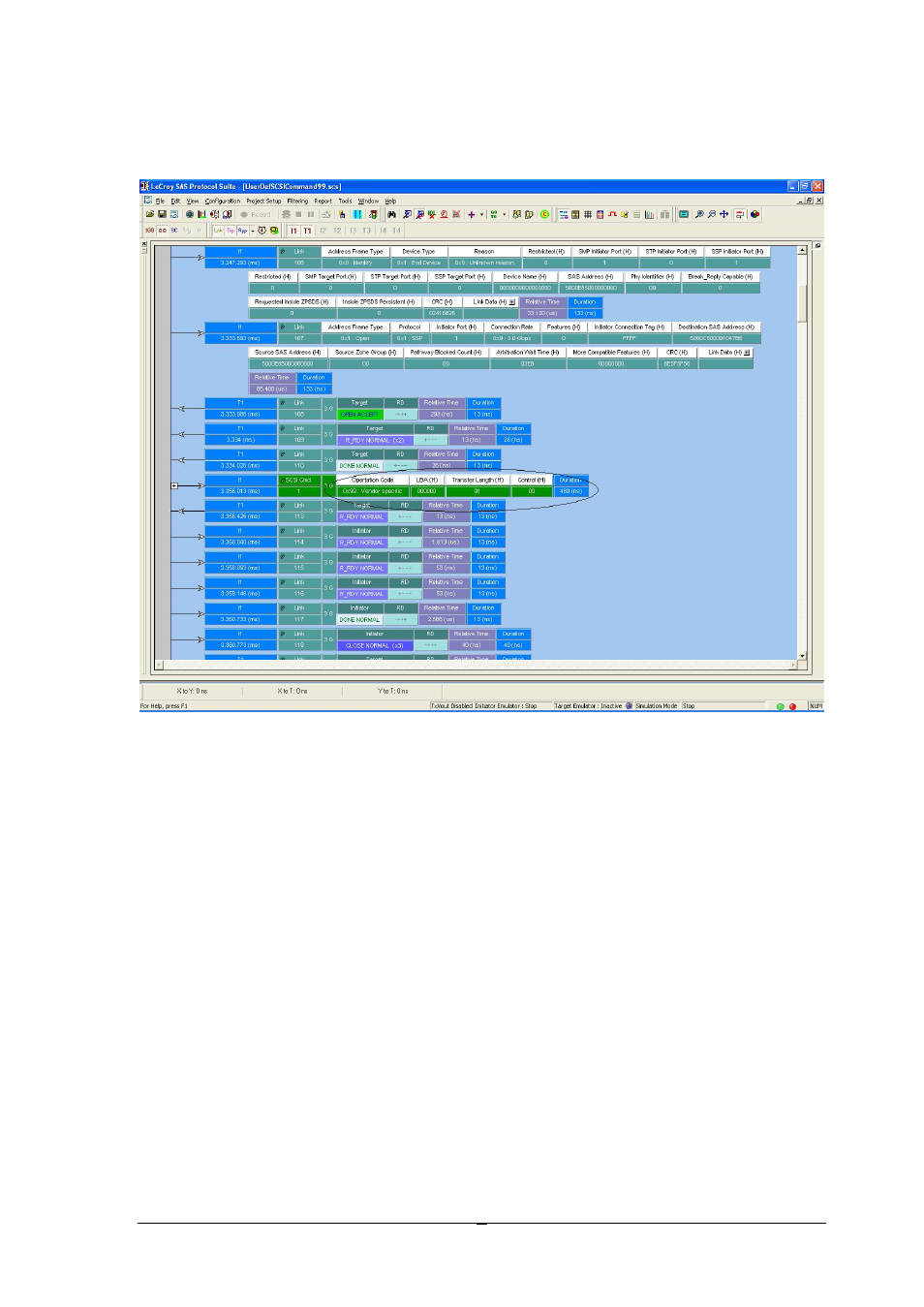This screenshot has width=924, height=1307.
Task: Click the Zoom In magnifier icon
Action: pyautogui.click(x=698, y=214)
